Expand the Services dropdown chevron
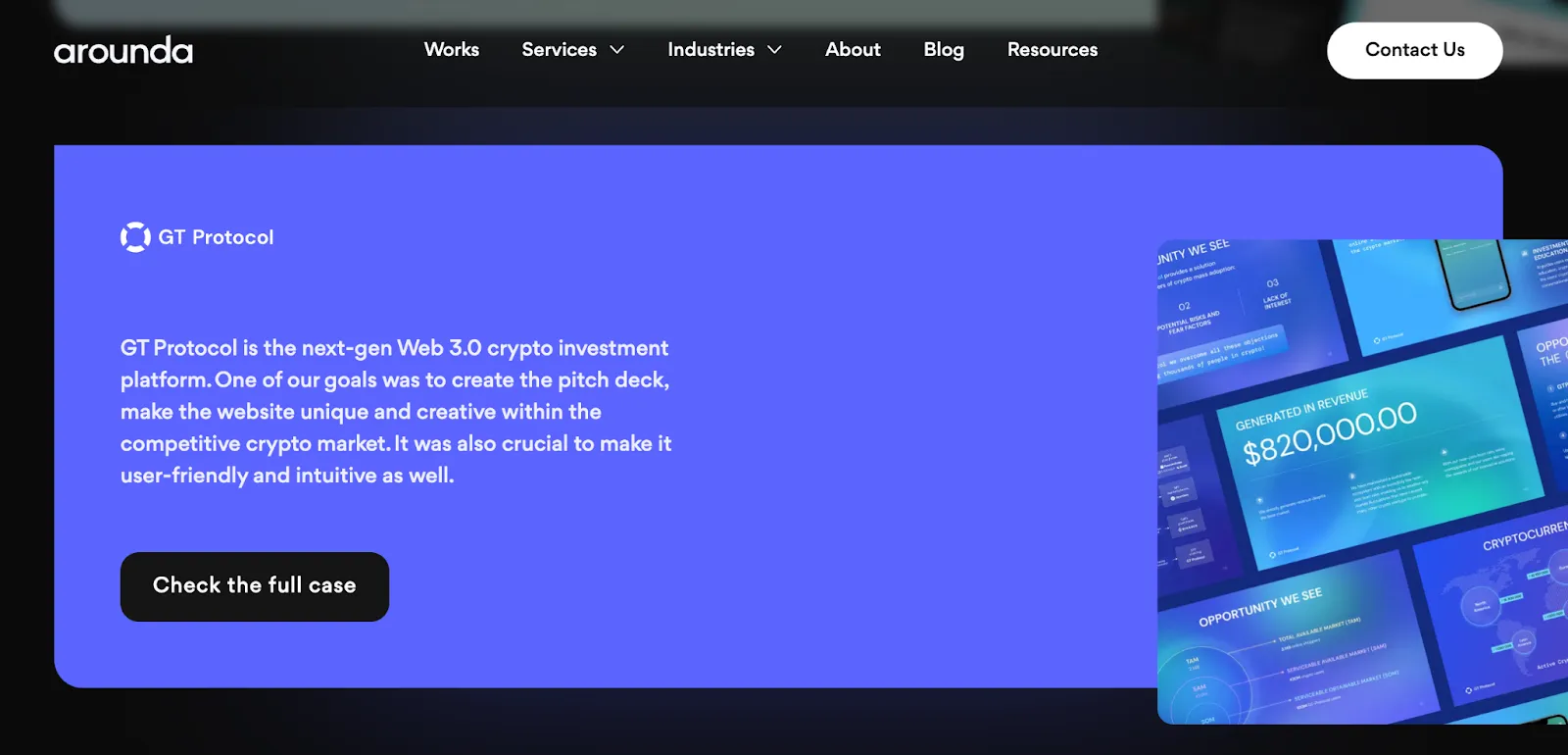 (x=616, y=50)
